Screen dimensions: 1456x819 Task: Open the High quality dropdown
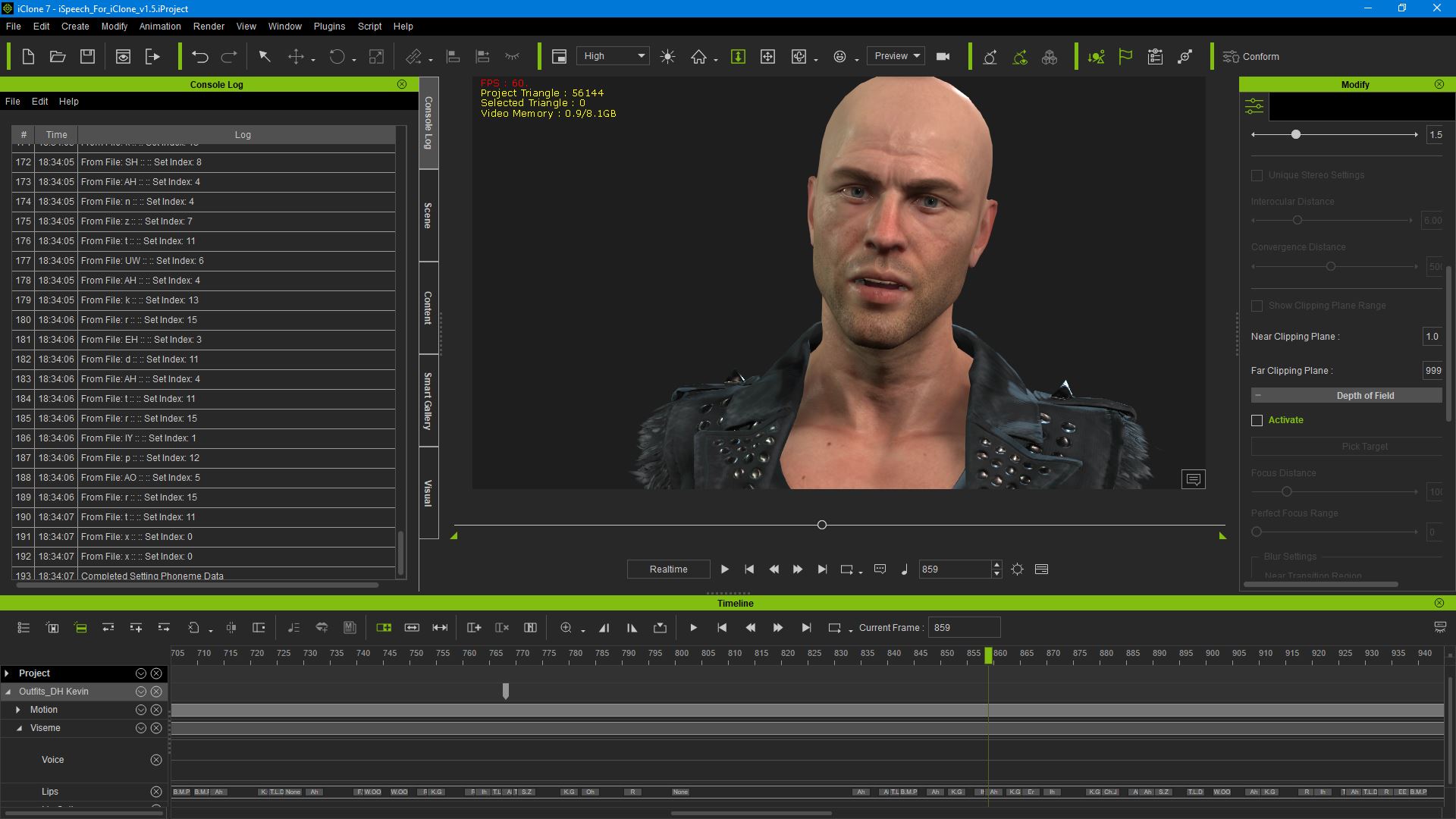point(613,56)
